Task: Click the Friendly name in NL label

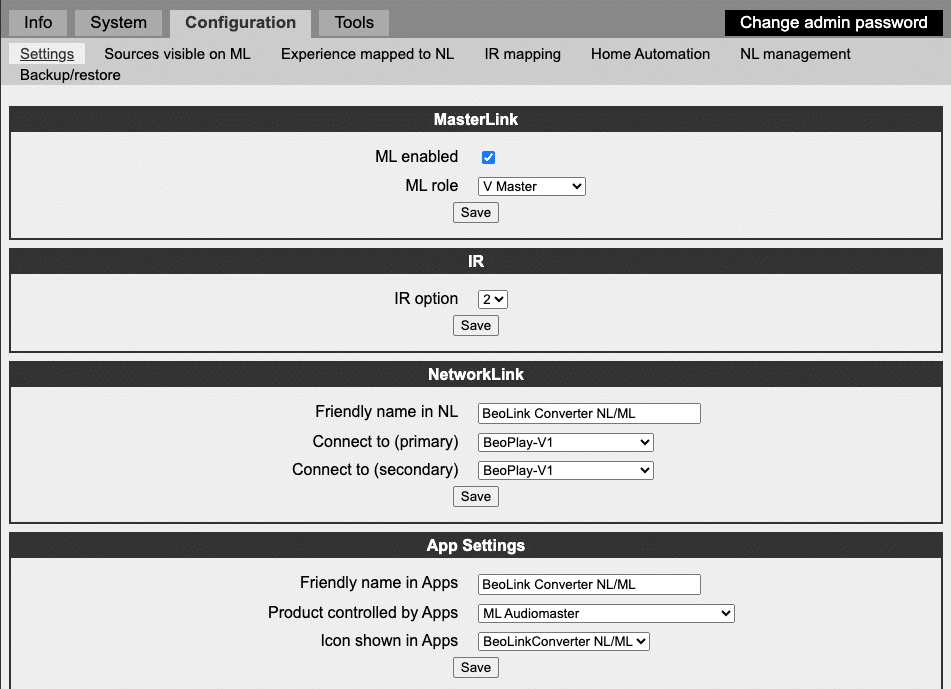Action: click(x=386, y=412)
